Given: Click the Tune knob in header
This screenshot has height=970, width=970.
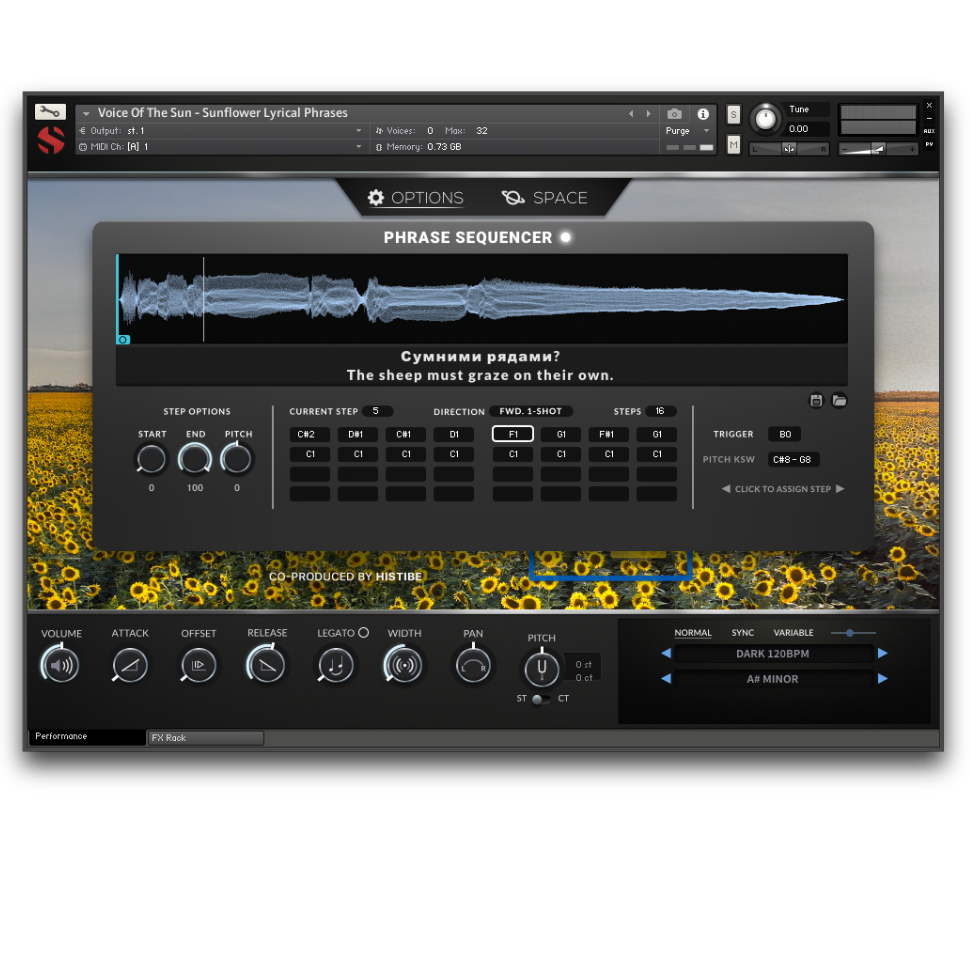Looking at the screenshot, I should coord(766,118).
